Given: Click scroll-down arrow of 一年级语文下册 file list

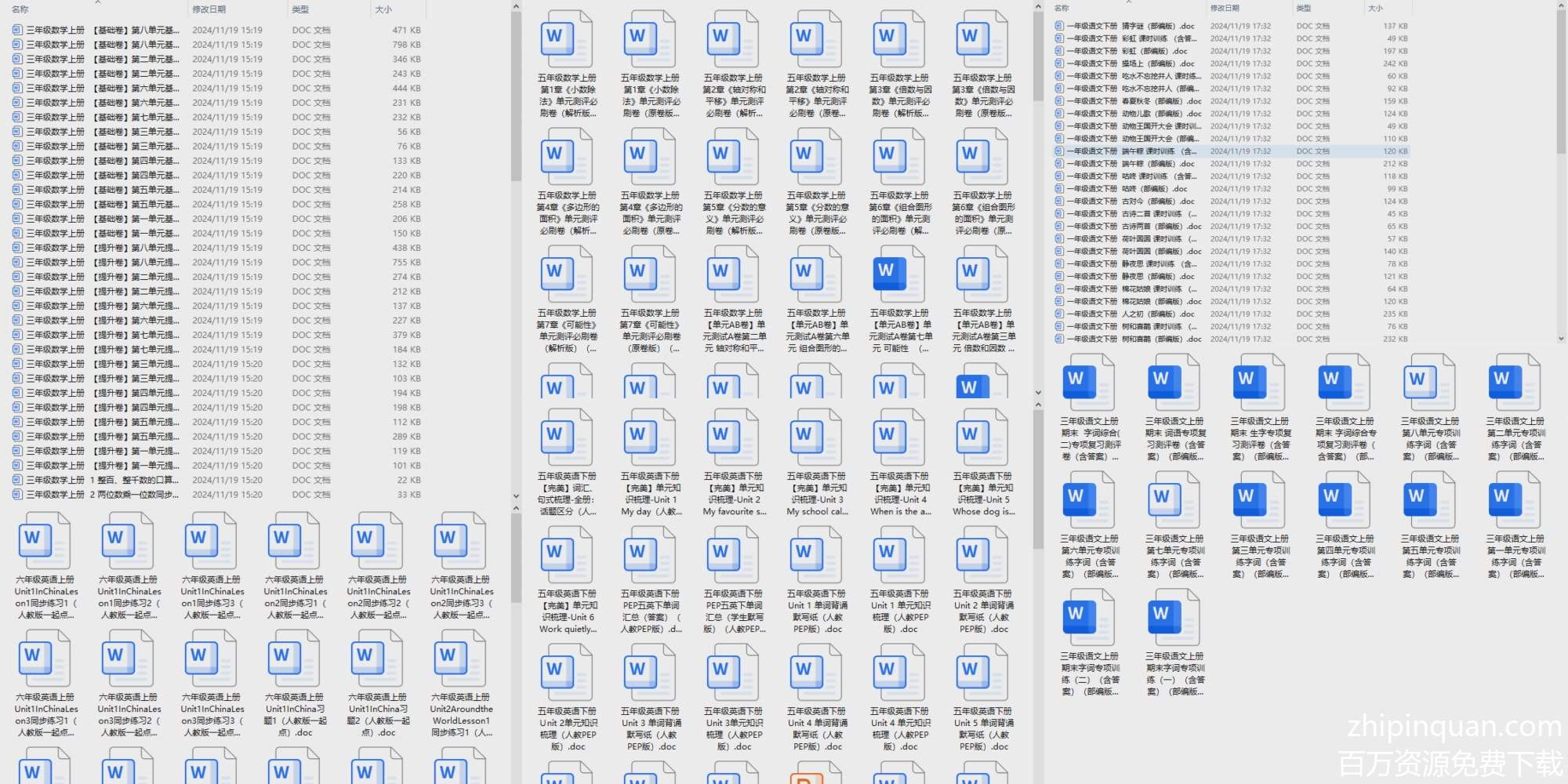Looking at the screenshot, I should click(x=1560, y=339).
